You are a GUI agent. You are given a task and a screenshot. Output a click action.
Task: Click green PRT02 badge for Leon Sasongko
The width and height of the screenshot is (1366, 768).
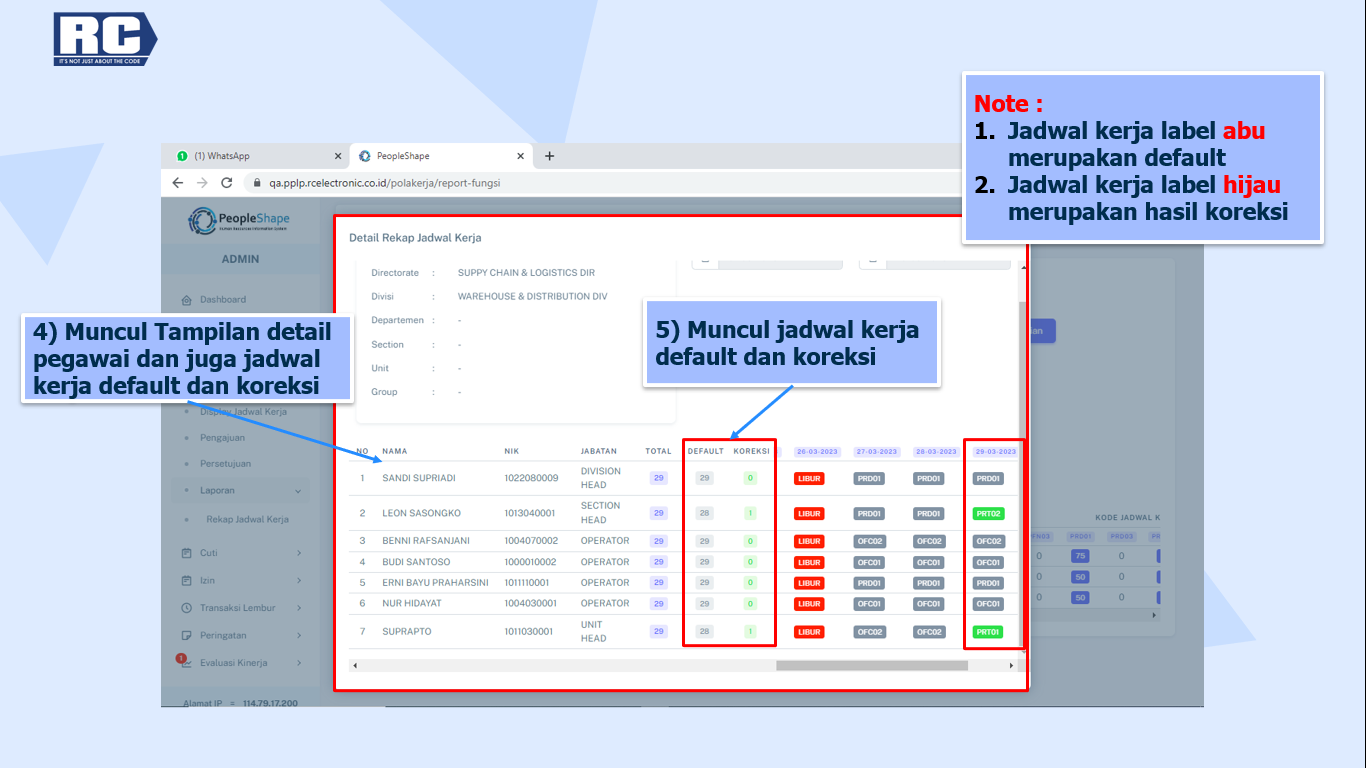click(x=988, y=514)
